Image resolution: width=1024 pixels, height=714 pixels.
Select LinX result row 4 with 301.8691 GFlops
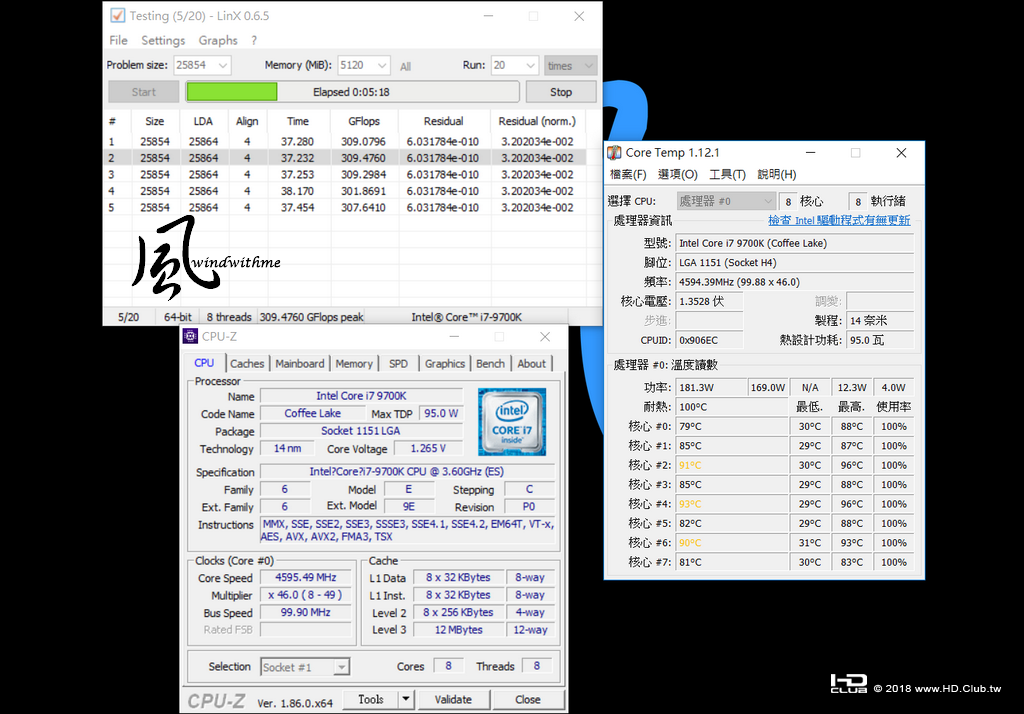344,191
